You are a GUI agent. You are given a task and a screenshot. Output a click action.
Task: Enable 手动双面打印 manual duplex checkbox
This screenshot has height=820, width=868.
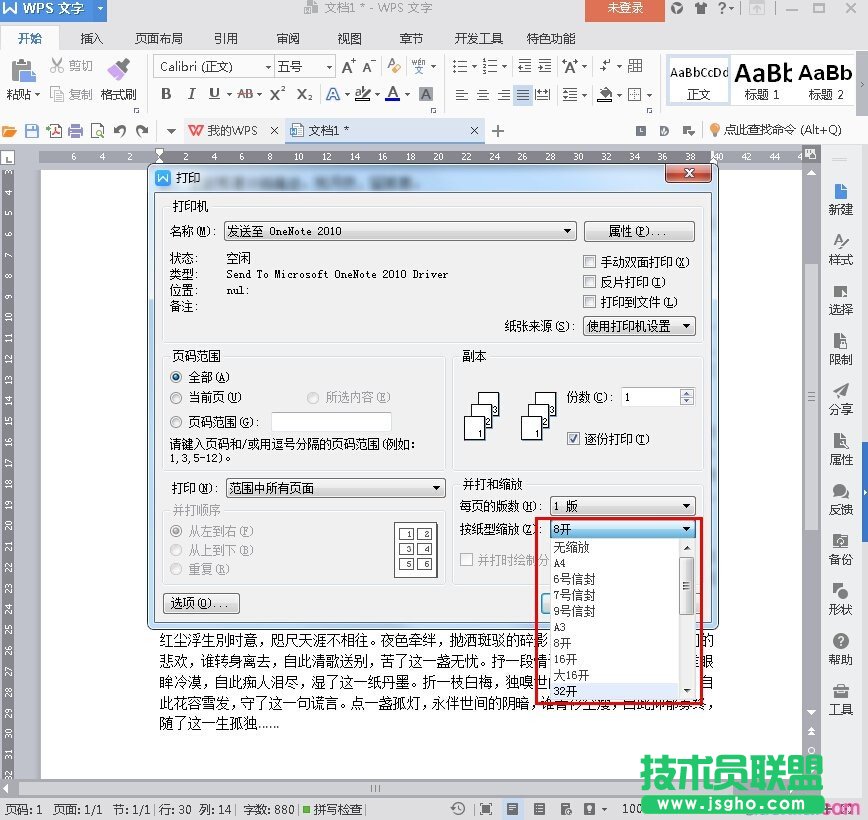[590, 261]
